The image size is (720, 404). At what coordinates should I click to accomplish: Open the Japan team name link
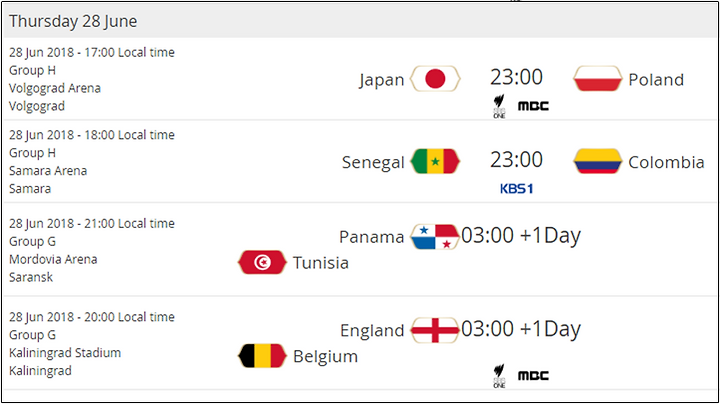382,79
